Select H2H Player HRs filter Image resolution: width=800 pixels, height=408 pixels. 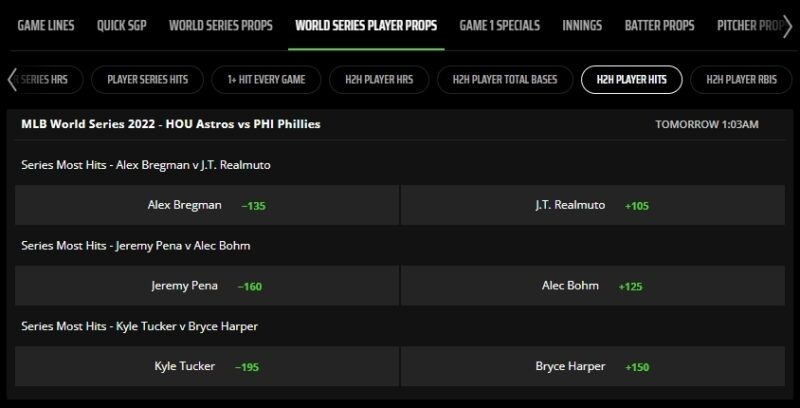(x=379, y=80)
